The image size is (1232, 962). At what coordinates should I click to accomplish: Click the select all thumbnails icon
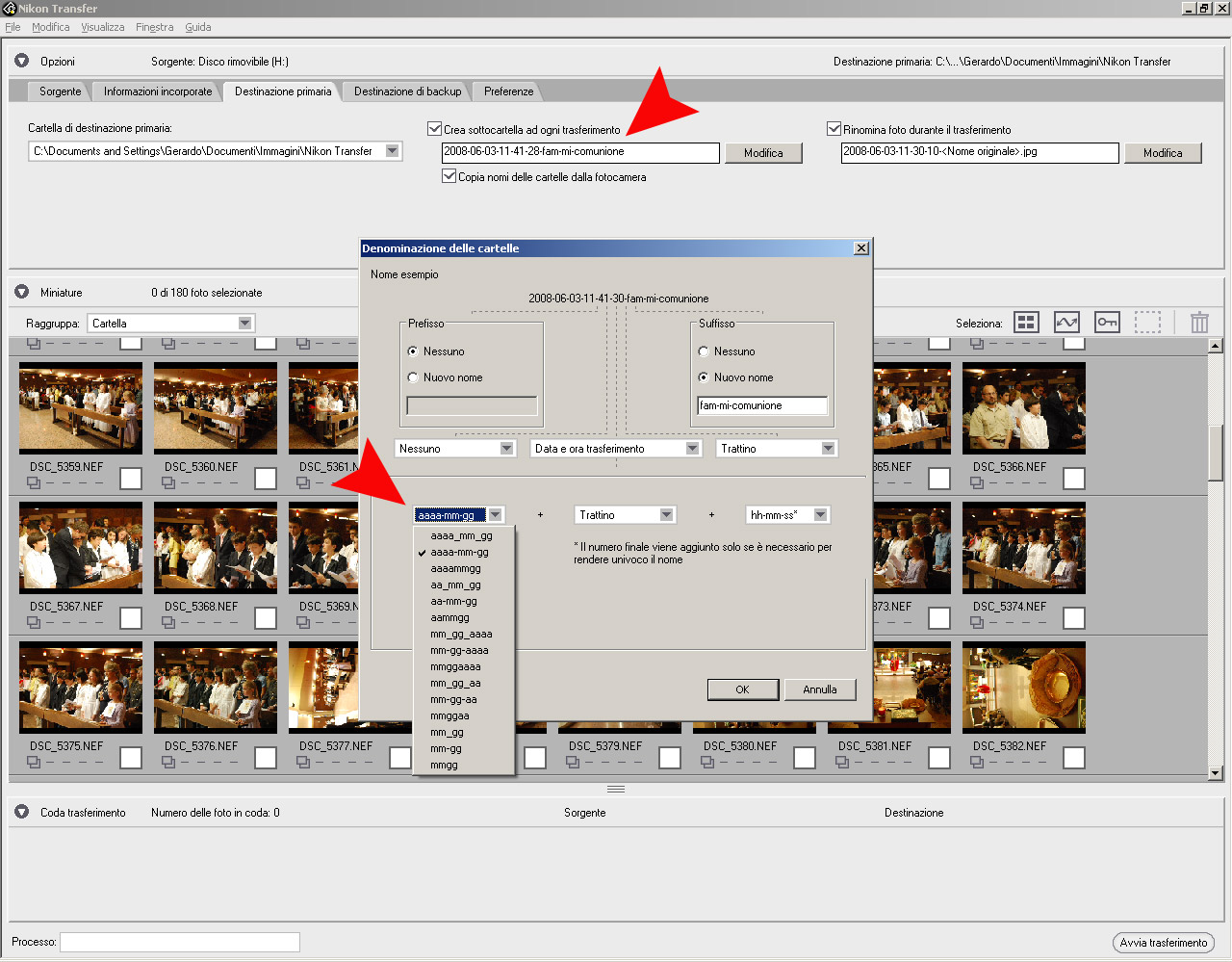(x=1027, y=323)
